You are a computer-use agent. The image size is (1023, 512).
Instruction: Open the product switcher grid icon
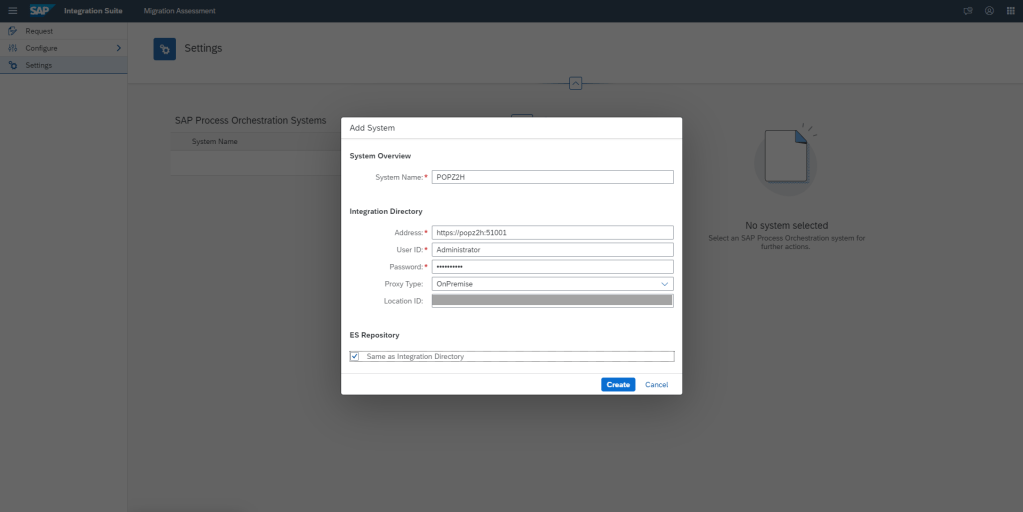[1010, 11]
